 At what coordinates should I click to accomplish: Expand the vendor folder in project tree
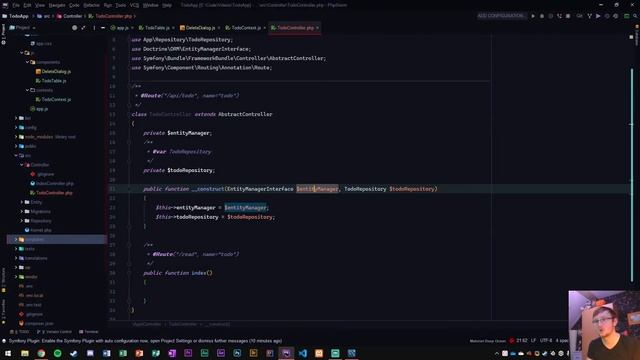16,277
